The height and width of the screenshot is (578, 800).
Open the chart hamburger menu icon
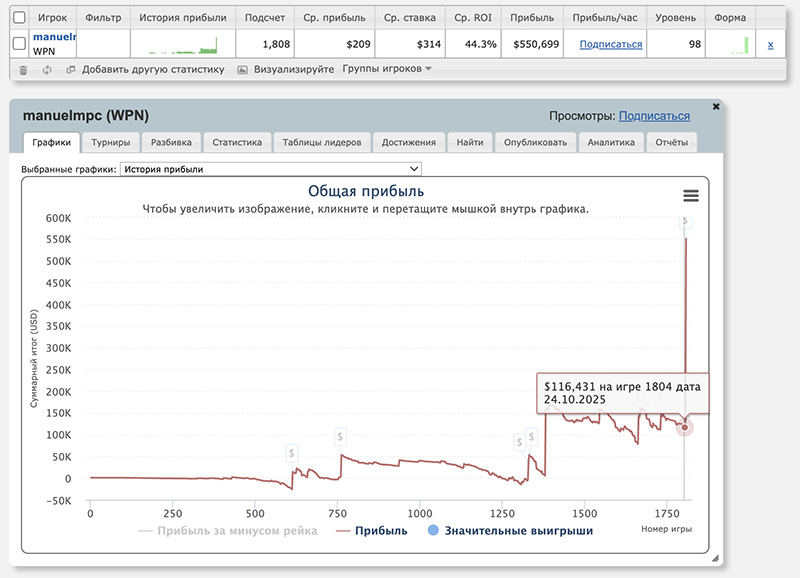(690, 196)
